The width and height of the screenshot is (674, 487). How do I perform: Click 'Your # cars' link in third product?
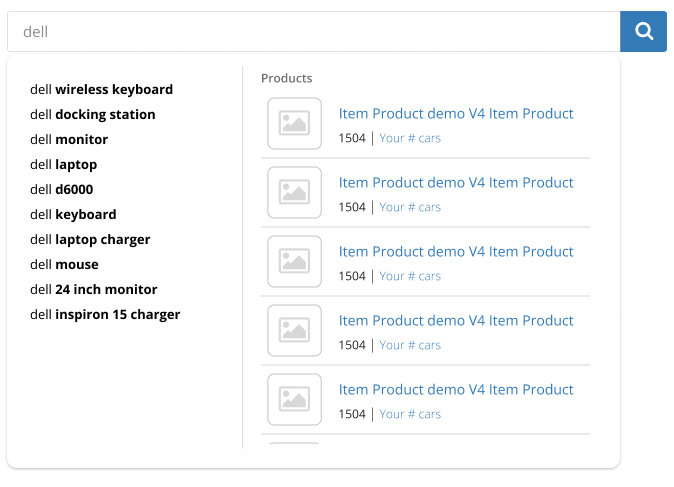pos(410,276)
